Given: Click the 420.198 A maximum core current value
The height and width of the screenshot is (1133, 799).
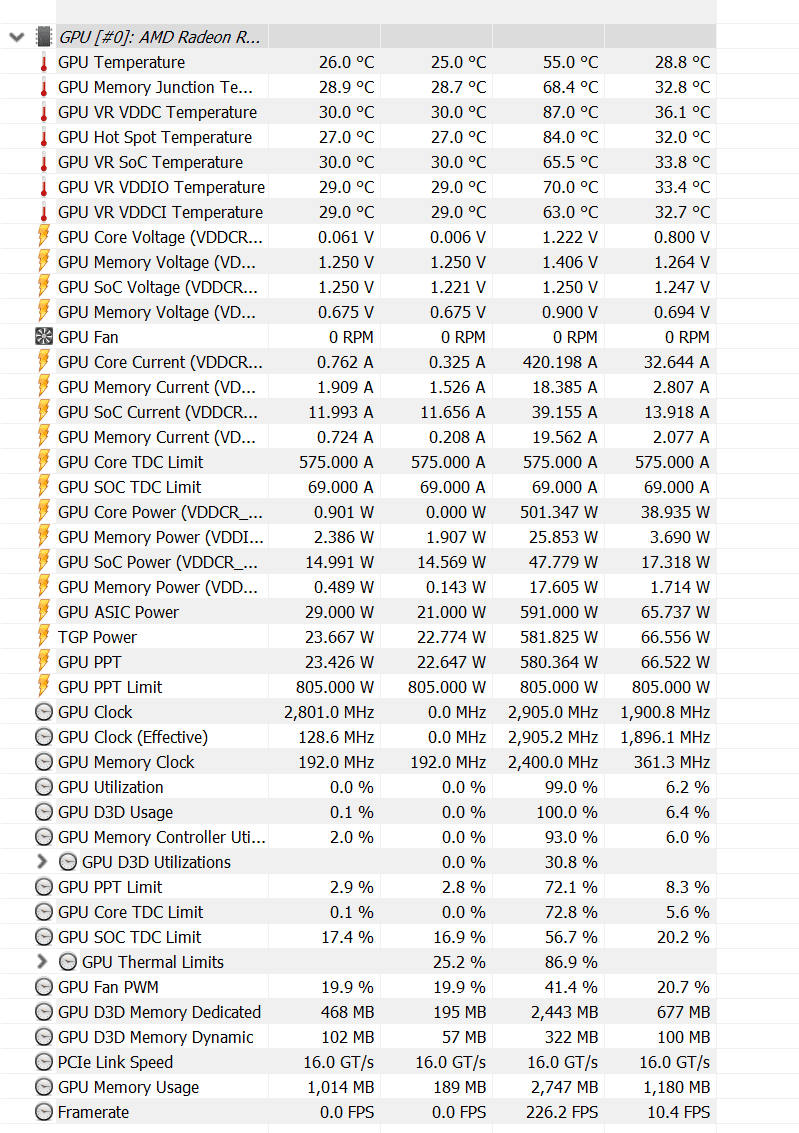Looking at the screenshot, I should 560,362.
